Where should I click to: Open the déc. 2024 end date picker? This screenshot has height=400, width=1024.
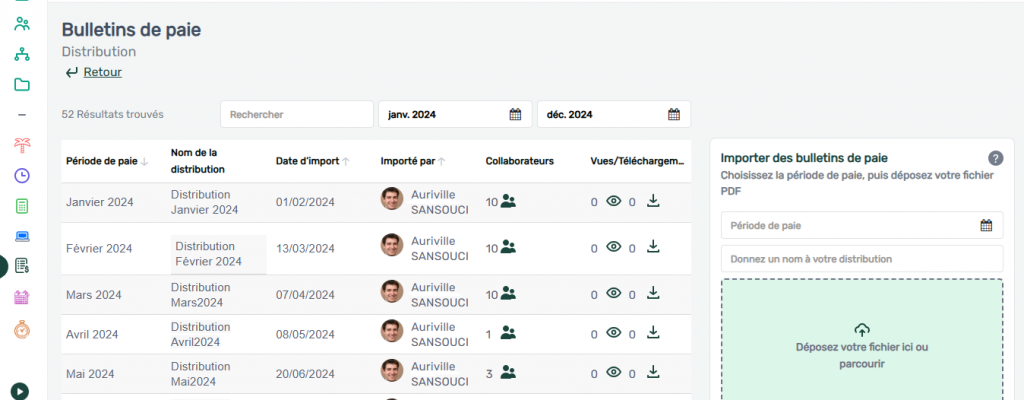tap(674, 114)
